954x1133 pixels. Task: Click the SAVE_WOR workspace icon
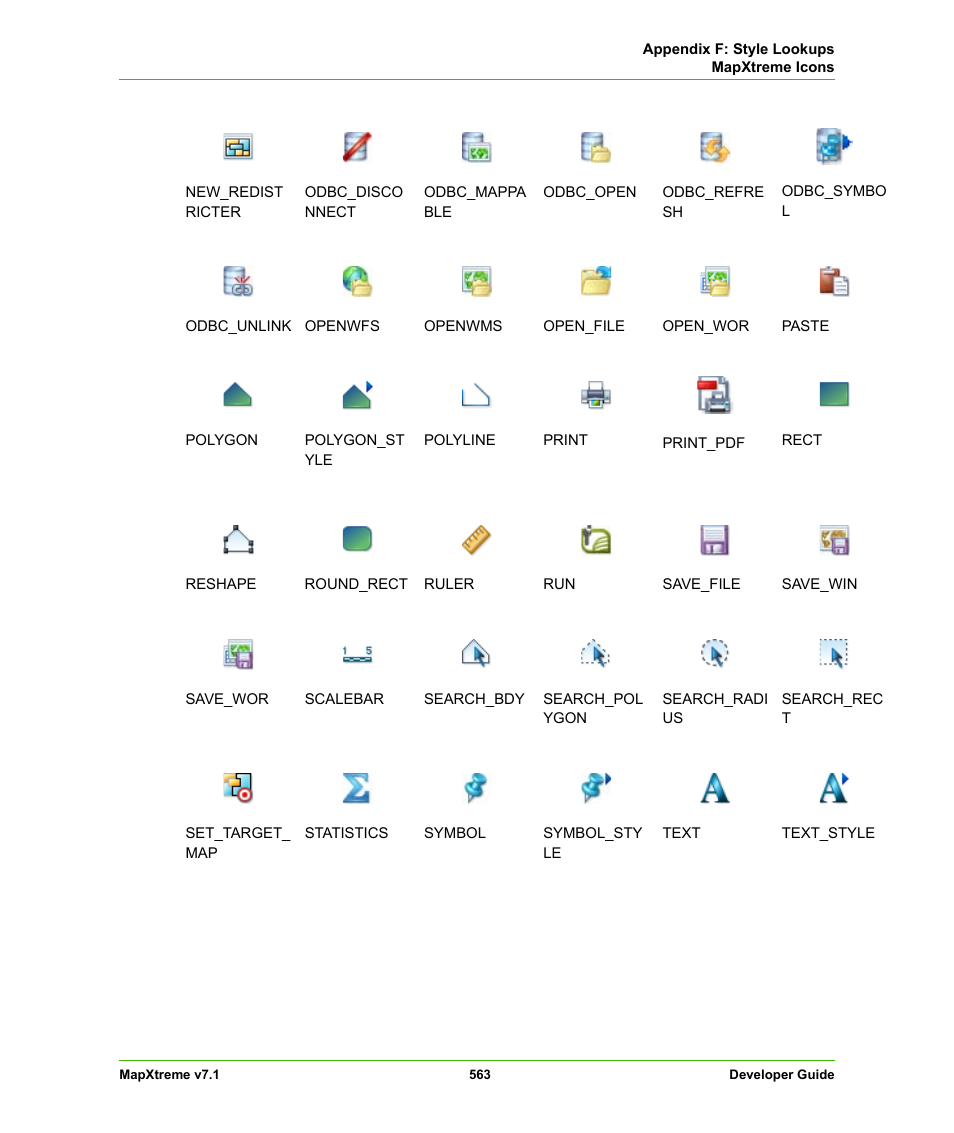(238, 654)
